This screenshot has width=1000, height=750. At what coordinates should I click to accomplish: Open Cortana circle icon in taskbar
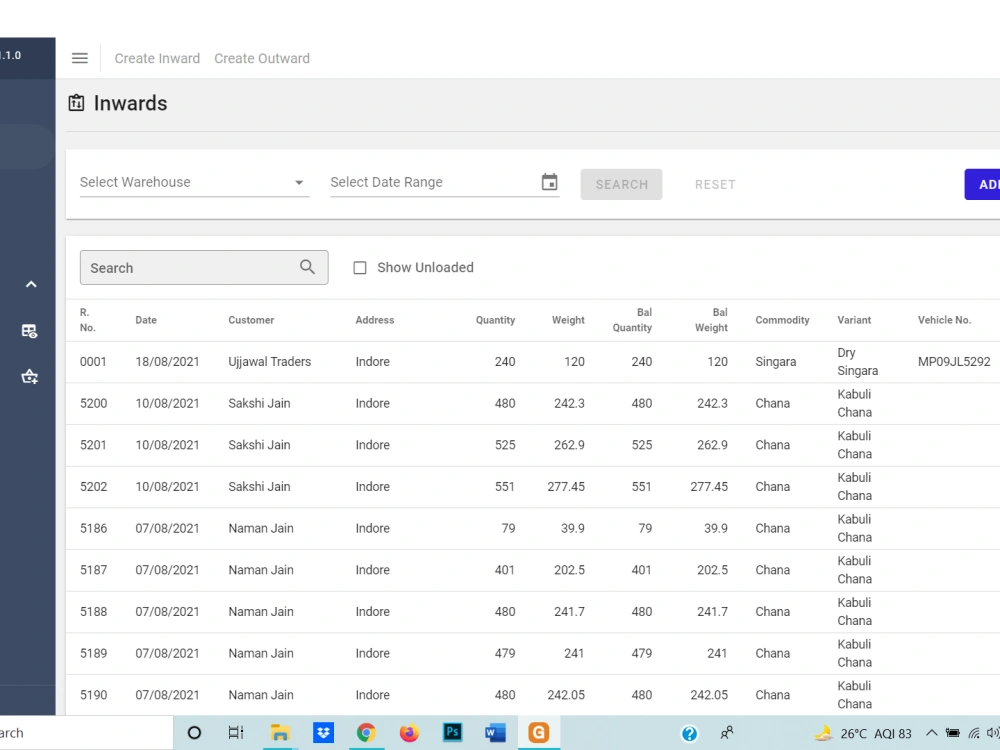[194, 733]
